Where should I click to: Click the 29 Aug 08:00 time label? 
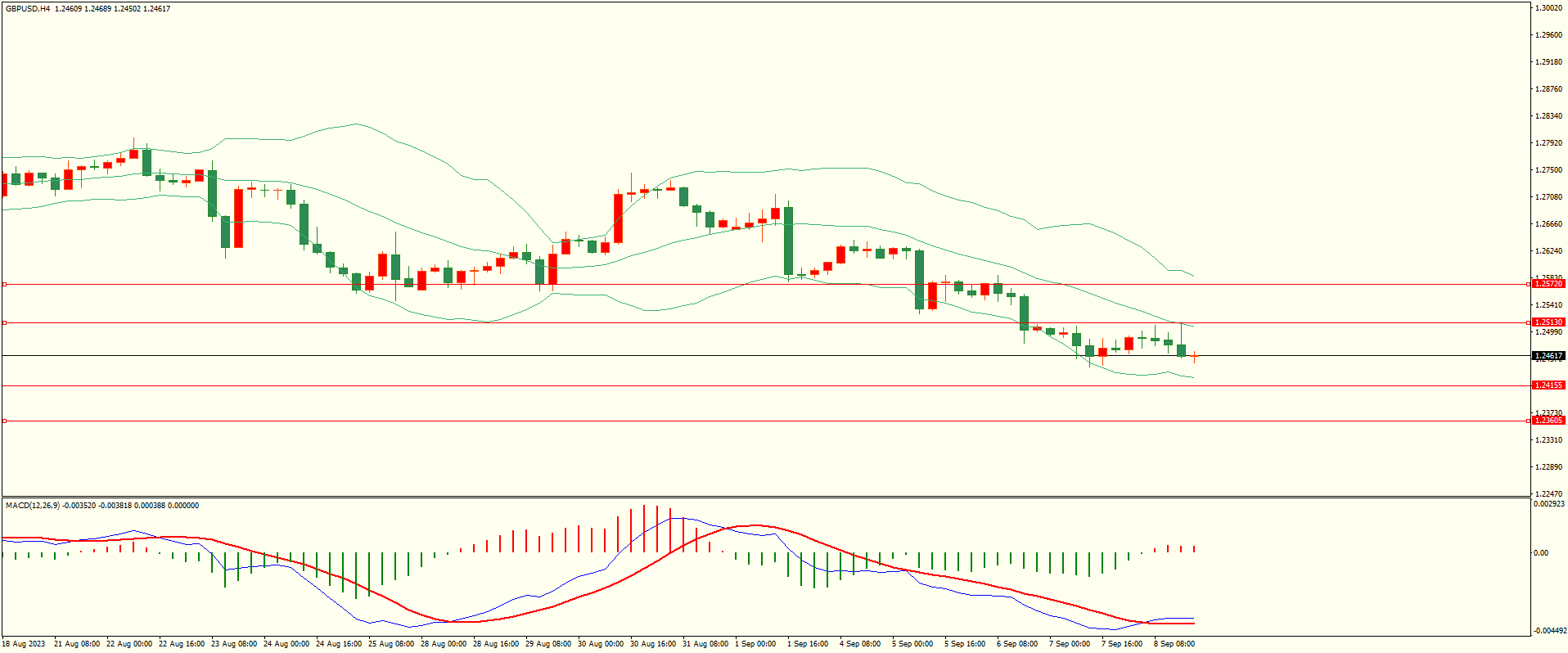pyautogui.click(x=548, y=644)
